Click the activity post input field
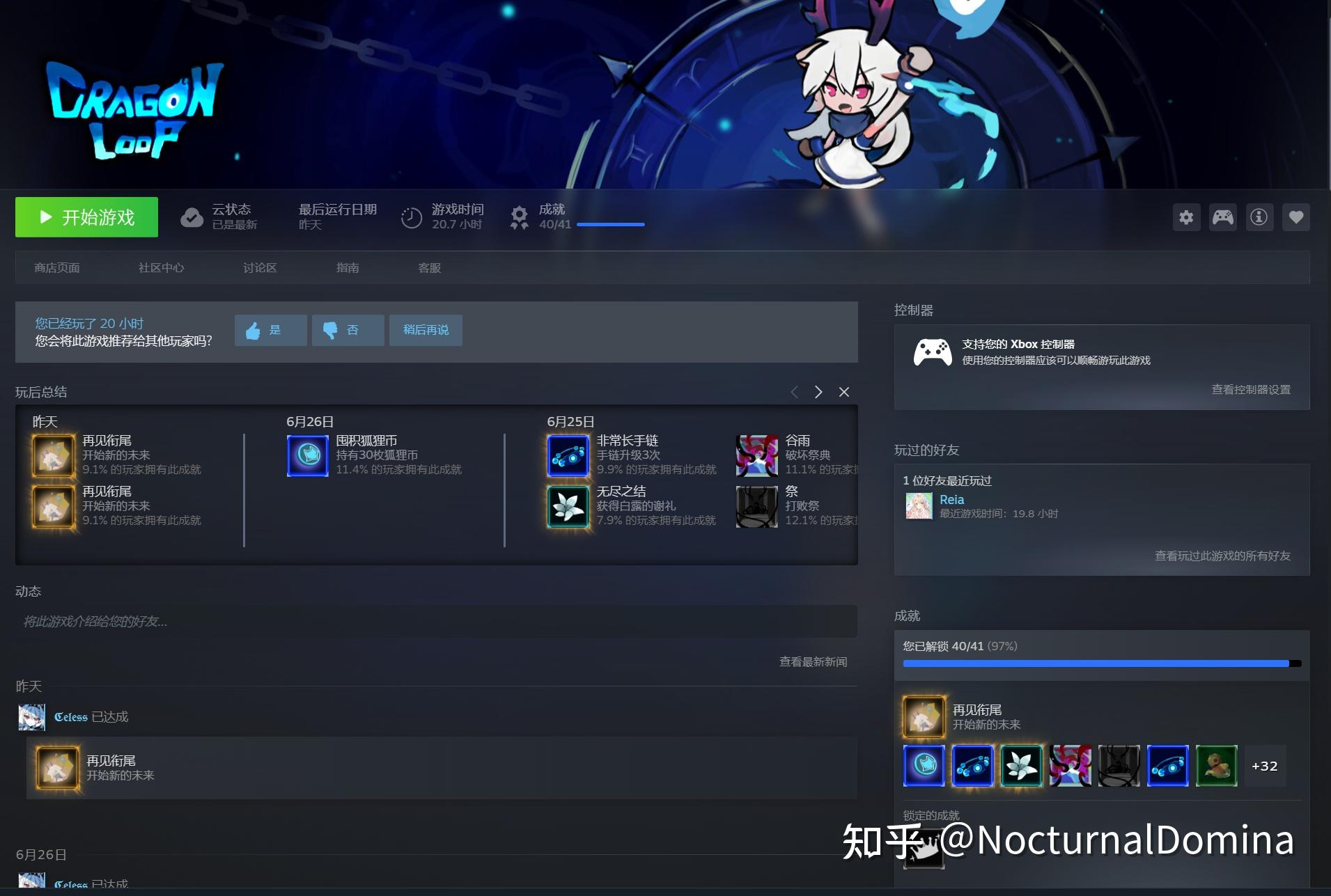The image size is (1331, 896). (x=436, y=621)
